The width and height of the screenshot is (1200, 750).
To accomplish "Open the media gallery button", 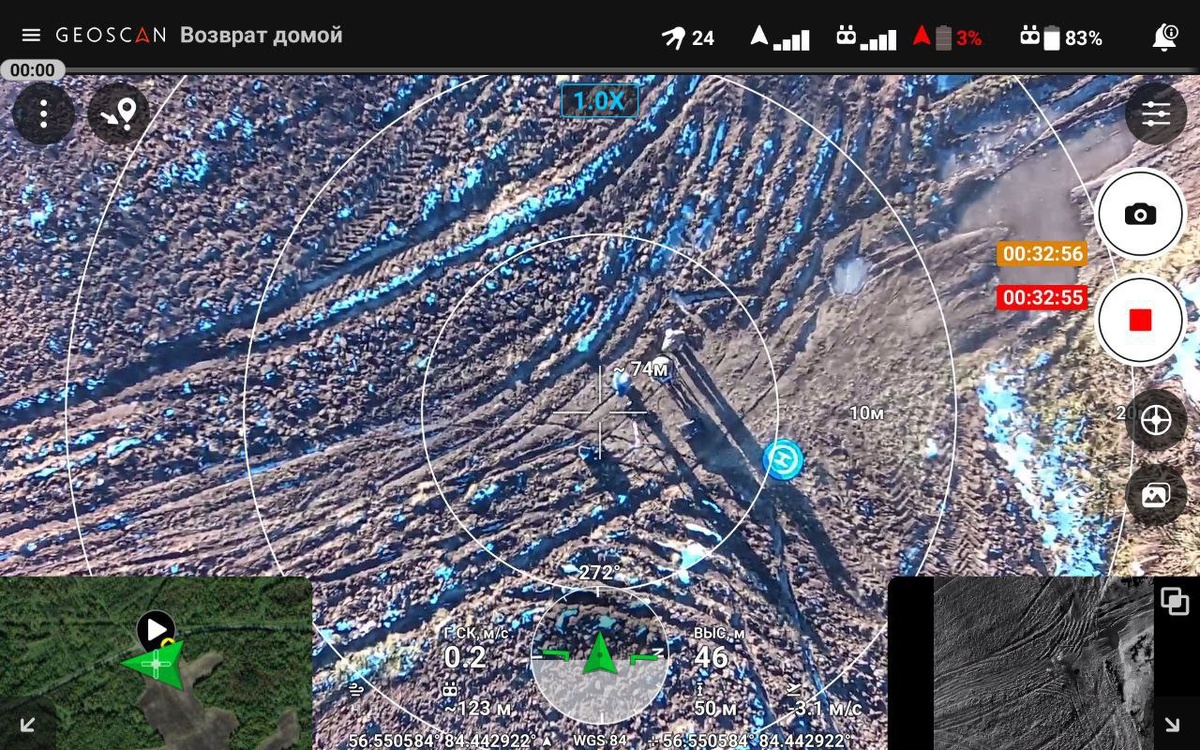I will click(x=1156, y=495).
